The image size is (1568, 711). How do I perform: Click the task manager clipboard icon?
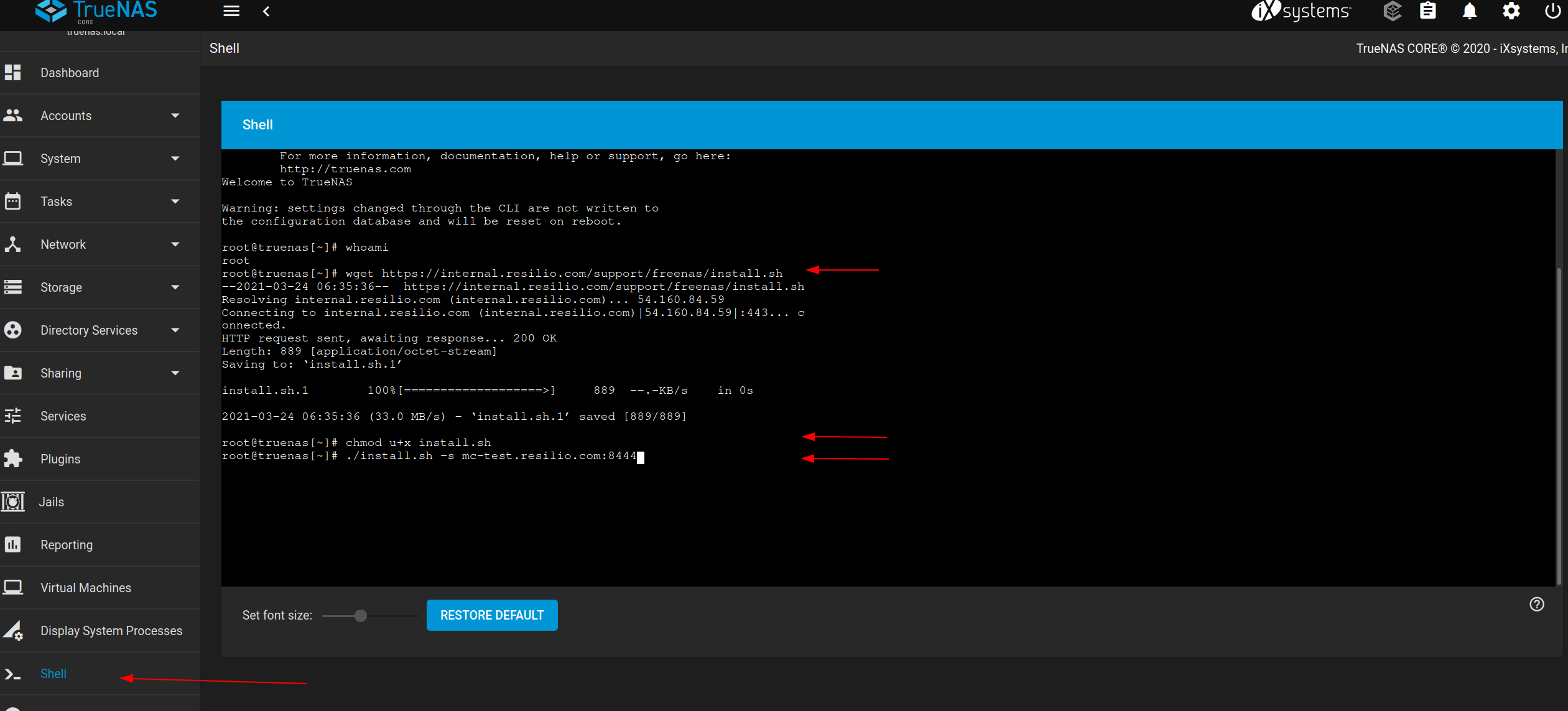[x=1428, y=11]
